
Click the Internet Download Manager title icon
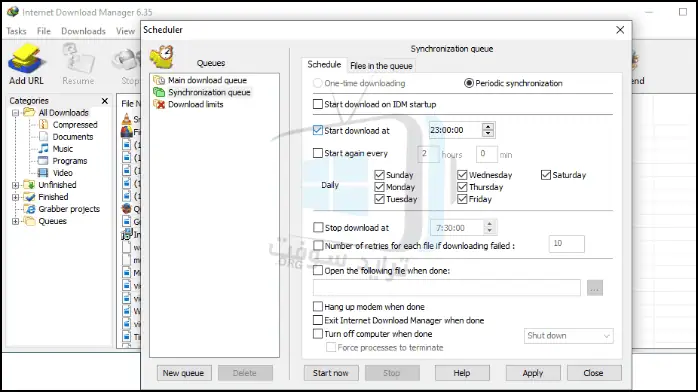13,12
